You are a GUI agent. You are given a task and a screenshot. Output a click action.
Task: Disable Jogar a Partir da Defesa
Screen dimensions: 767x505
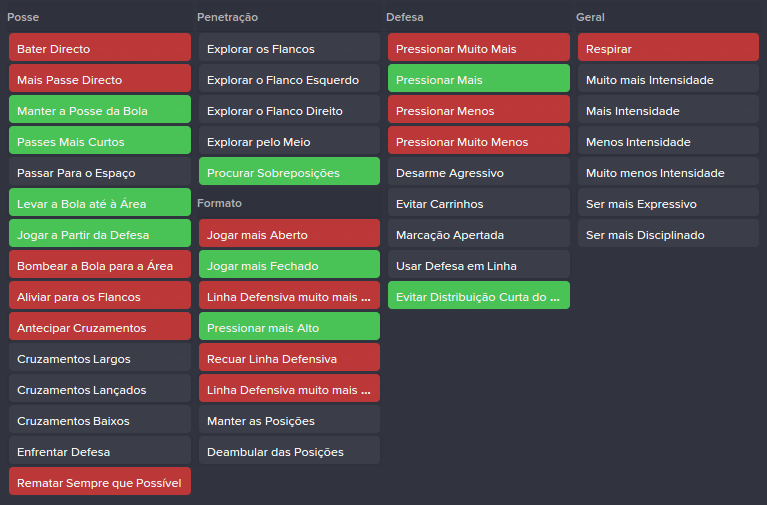pos(100,233)
